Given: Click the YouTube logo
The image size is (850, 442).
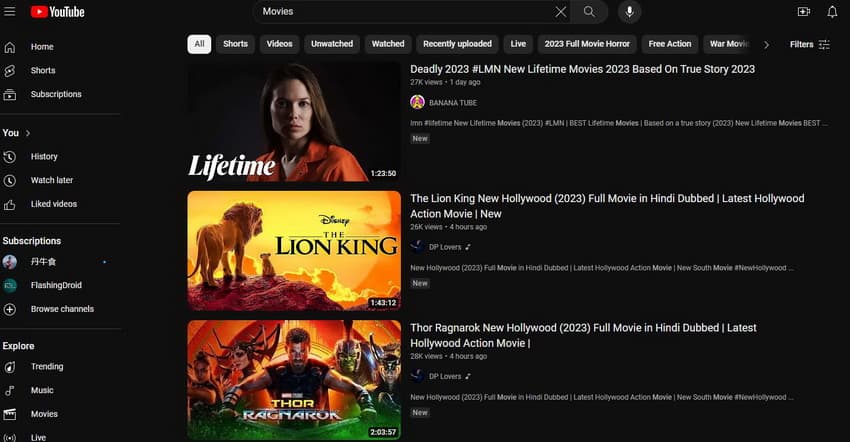Looking at the screenshot, I should (x=57, y=11).
